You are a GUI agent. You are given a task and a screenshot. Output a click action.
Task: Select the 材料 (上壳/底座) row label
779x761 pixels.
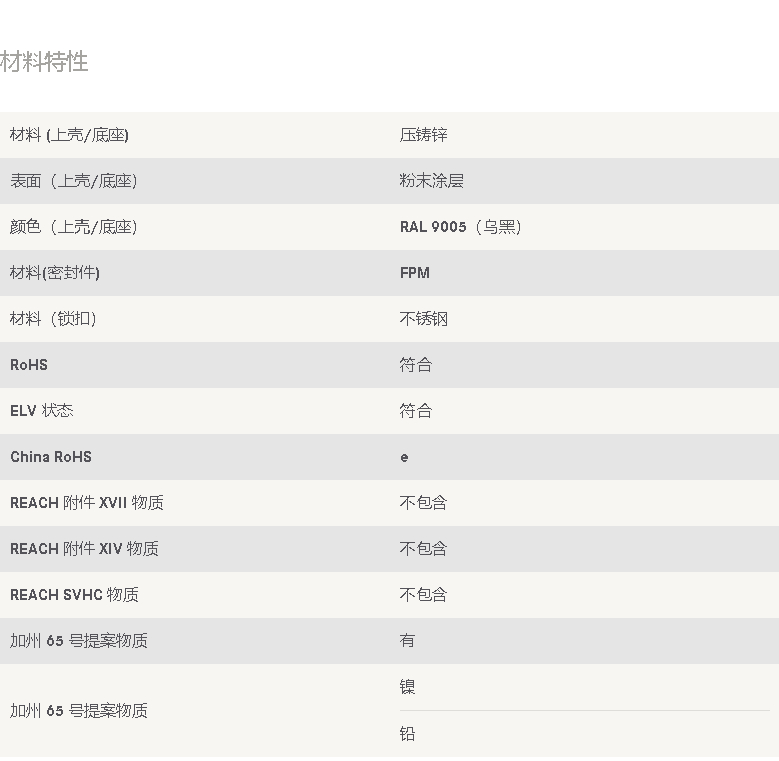[69, 135]
